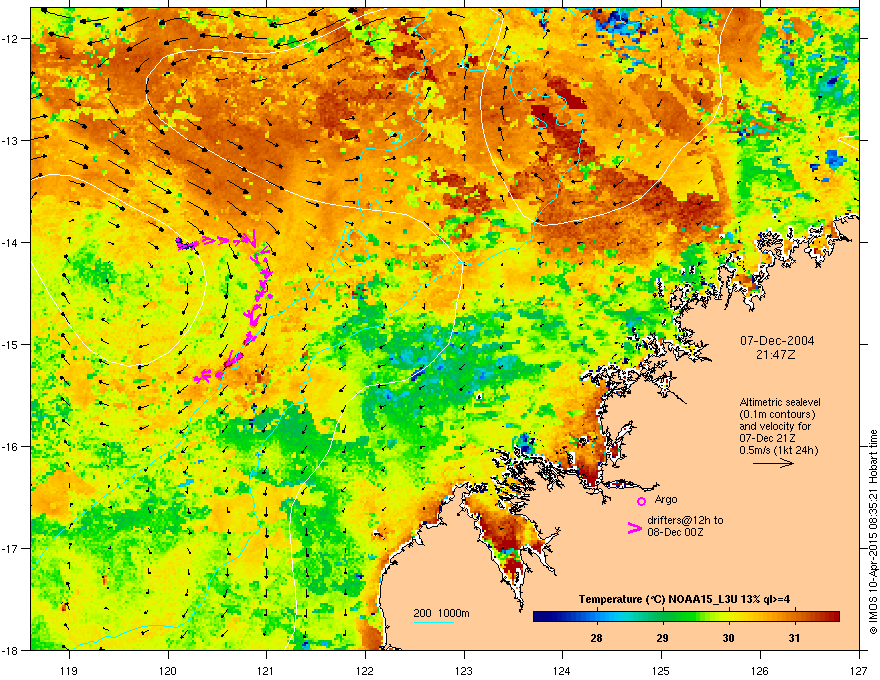Viewport: 880px width, 680px height.
Task: Click the '08-Dec 00Z' legend text
Action: click(675, 531)
